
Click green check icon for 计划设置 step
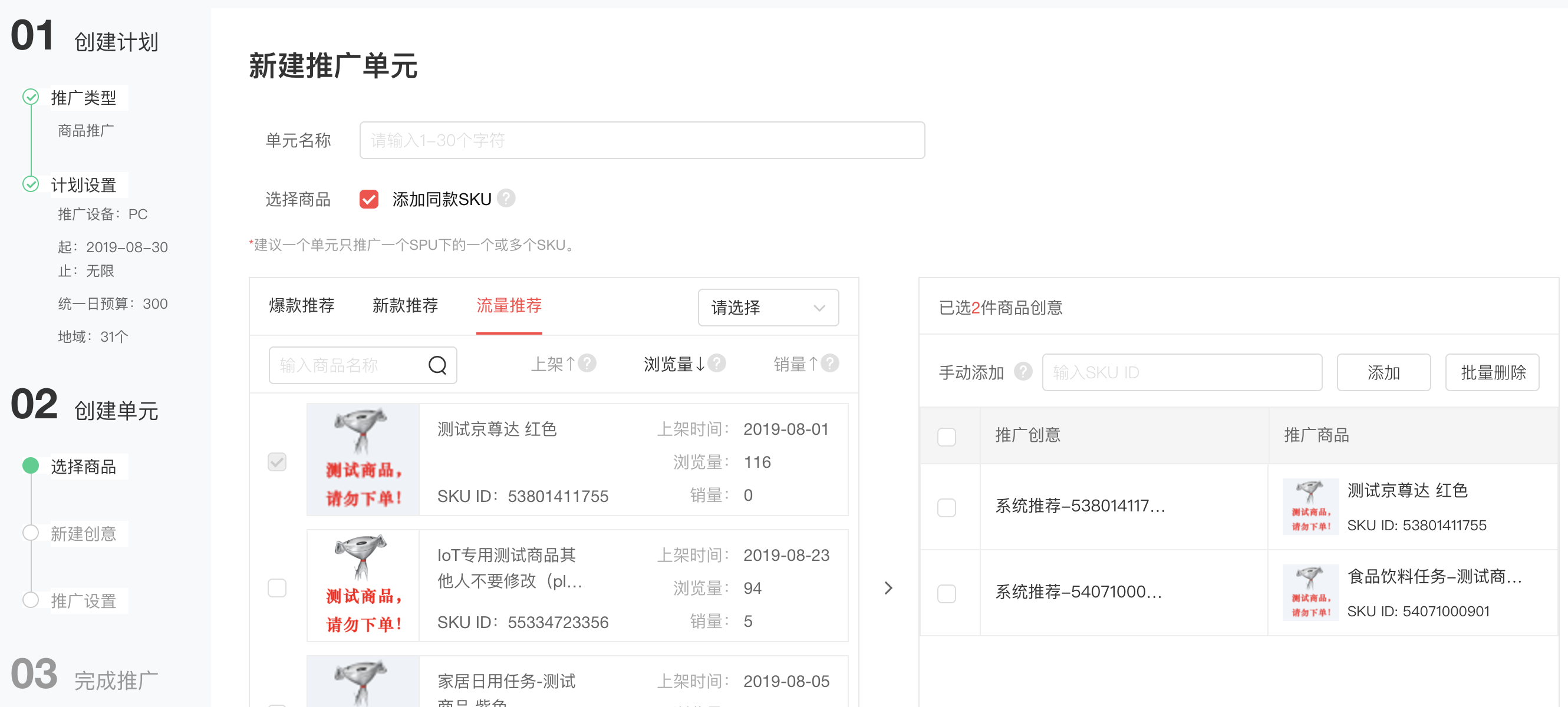[31, 184]
